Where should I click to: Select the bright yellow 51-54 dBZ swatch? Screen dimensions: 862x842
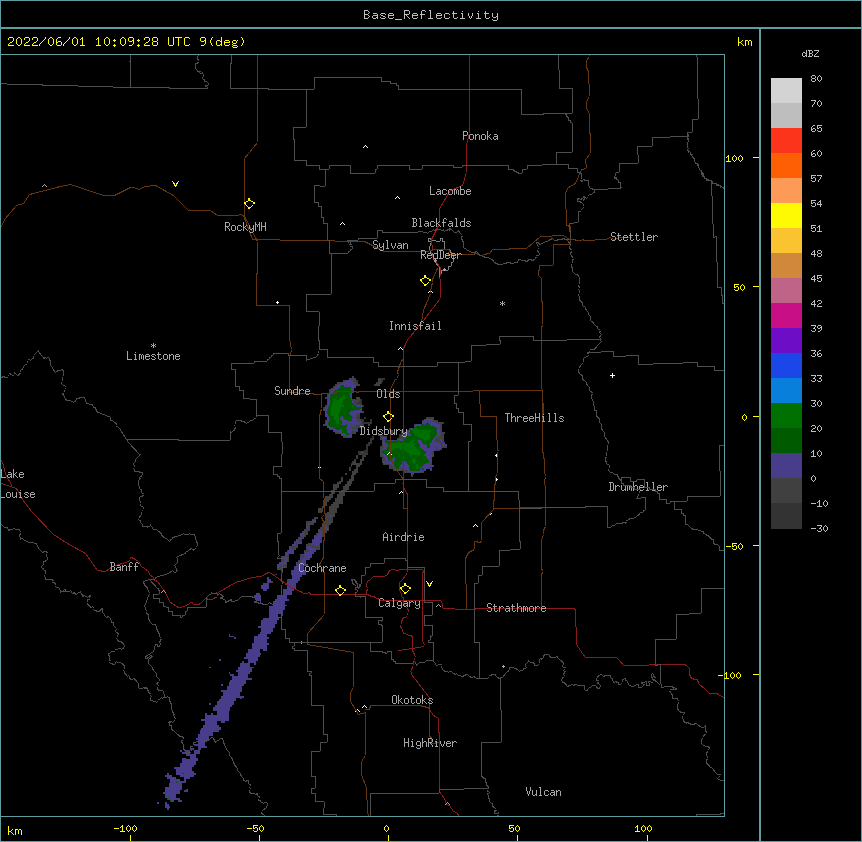pyautogui.click(x=786, y=215)
